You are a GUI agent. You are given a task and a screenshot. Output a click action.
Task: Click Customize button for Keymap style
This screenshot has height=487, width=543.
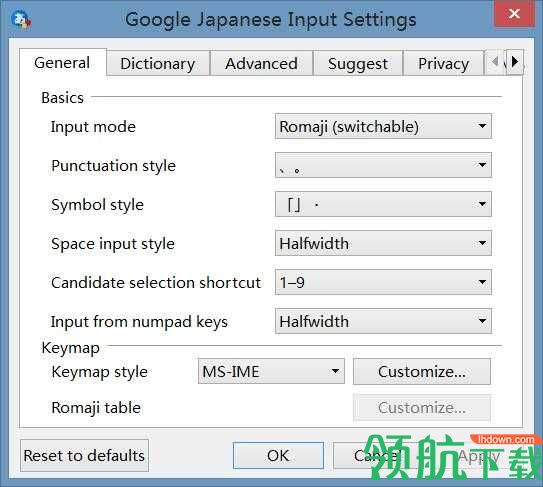422,372
